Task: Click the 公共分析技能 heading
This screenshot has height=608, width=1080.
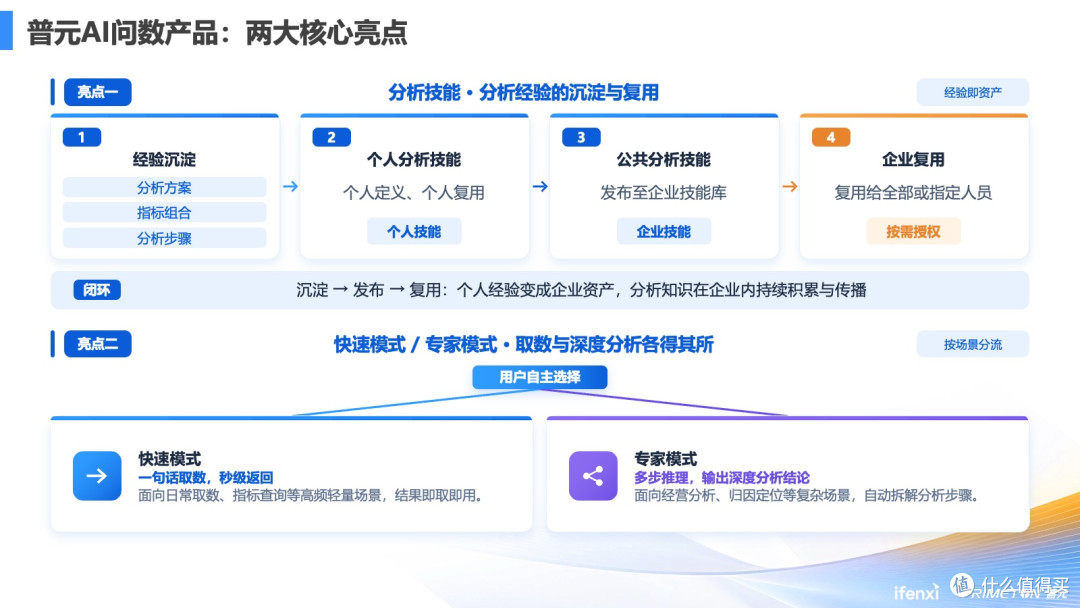Action: [663, 160]
